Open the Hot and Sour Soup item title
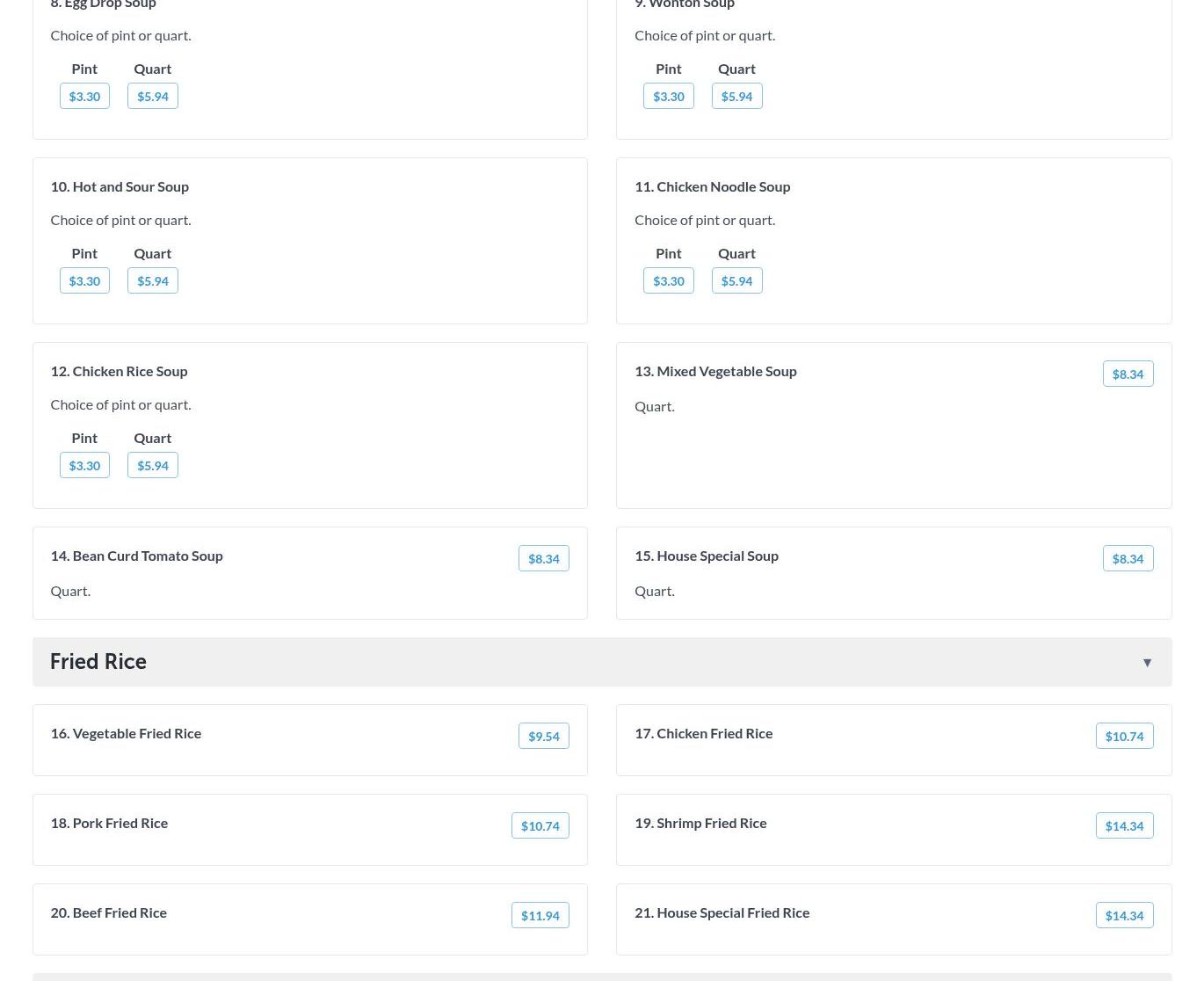The width and height of the screenshot is (1204, 981). (x=120, y=186)
